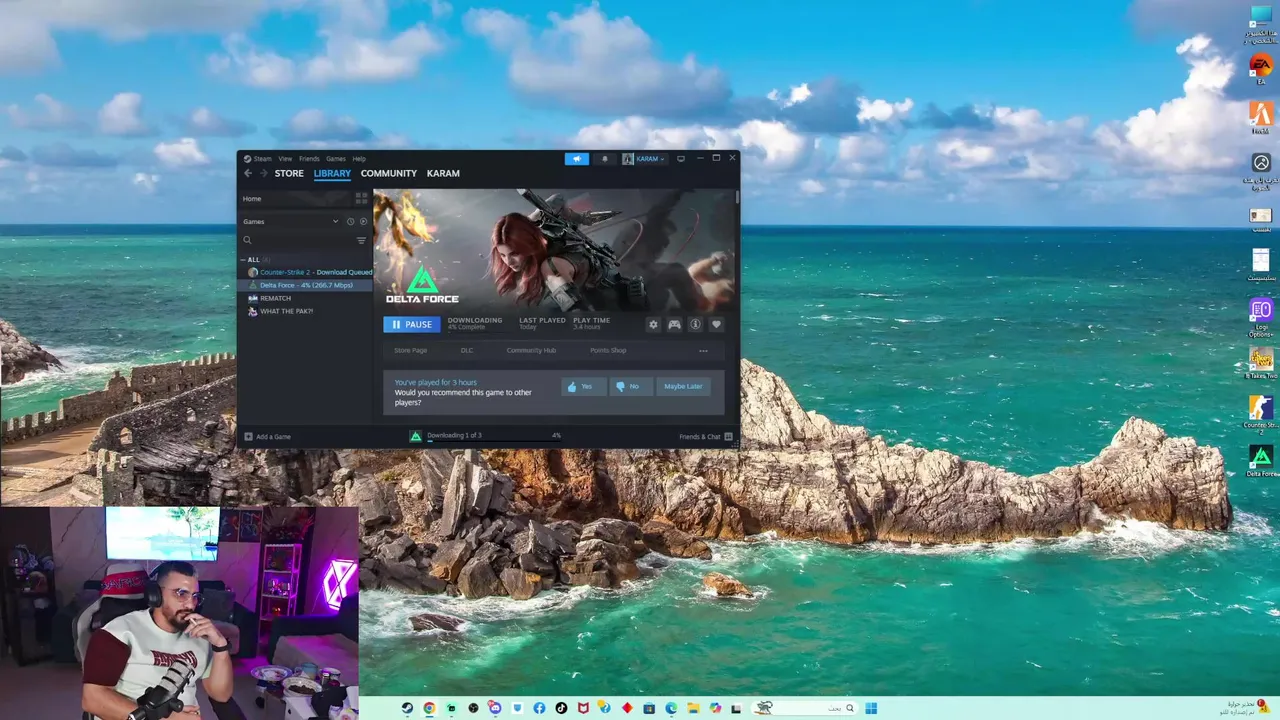The width and height of the screenshot is (1280, 720).
Task: Toggle library grid view next to Home
Action: click(x=361, y=198)
